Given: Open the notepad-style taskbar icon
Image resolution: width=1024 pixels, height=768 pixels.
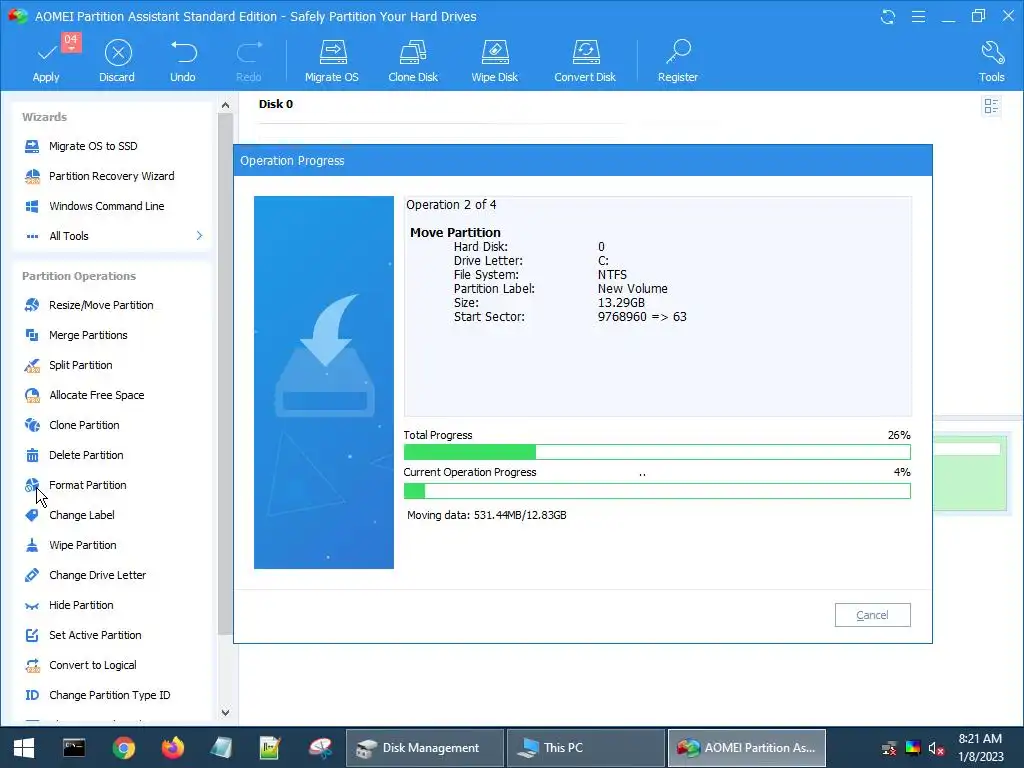Looking at the screenshot, I should tap(270, 748).
